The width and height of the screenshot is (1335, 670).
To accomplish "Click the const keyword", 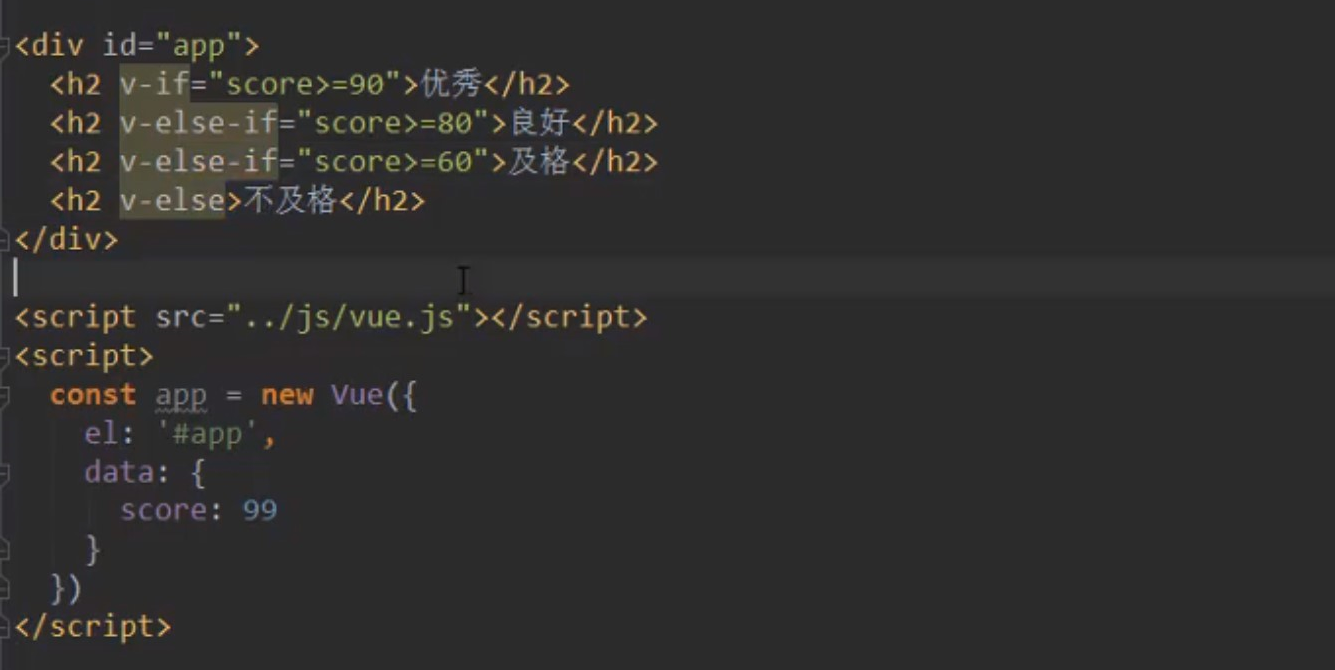I will click(x=93, y=395).
